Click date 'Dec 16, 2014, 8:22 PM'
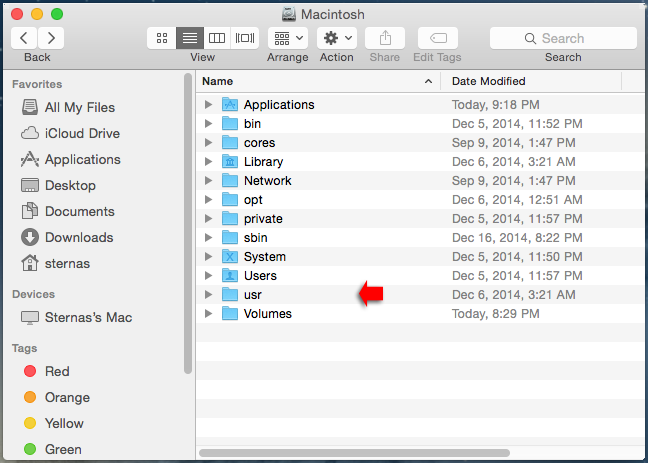The height and width of the screenshot is (463, 648). (517, 238)
